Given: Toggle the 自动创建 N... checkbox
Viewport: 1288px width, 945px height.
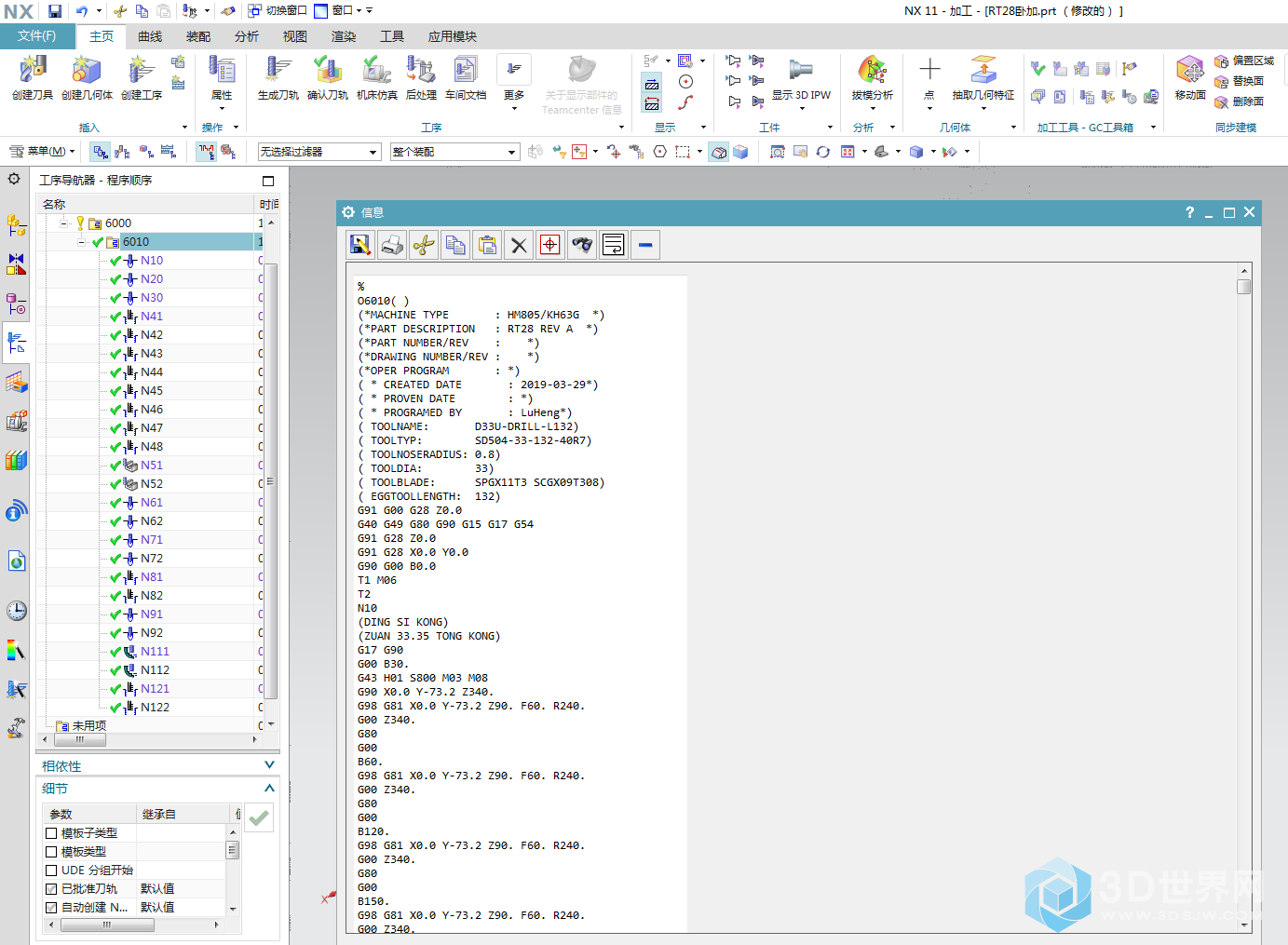Looking at the screenshot, I should (51, 908).
